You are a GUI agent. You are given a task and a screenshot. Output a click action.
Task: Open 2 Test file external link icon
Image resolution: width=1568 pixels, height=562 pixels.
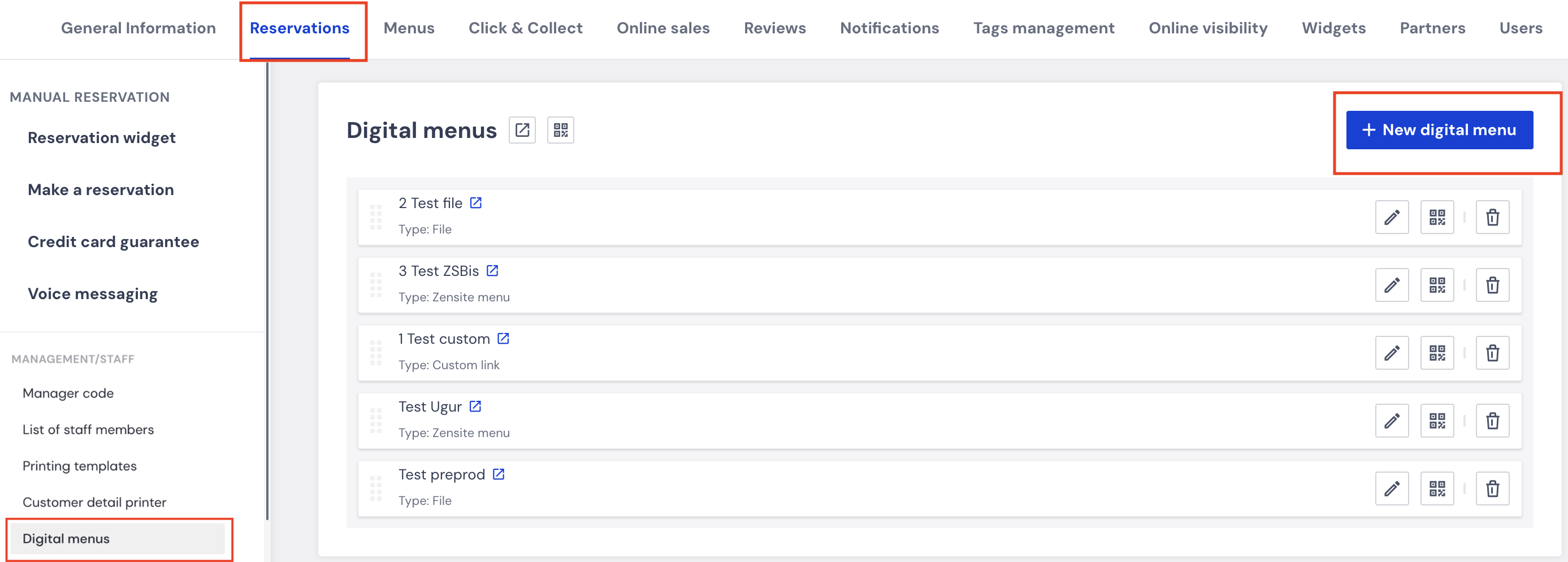[476, 203]
